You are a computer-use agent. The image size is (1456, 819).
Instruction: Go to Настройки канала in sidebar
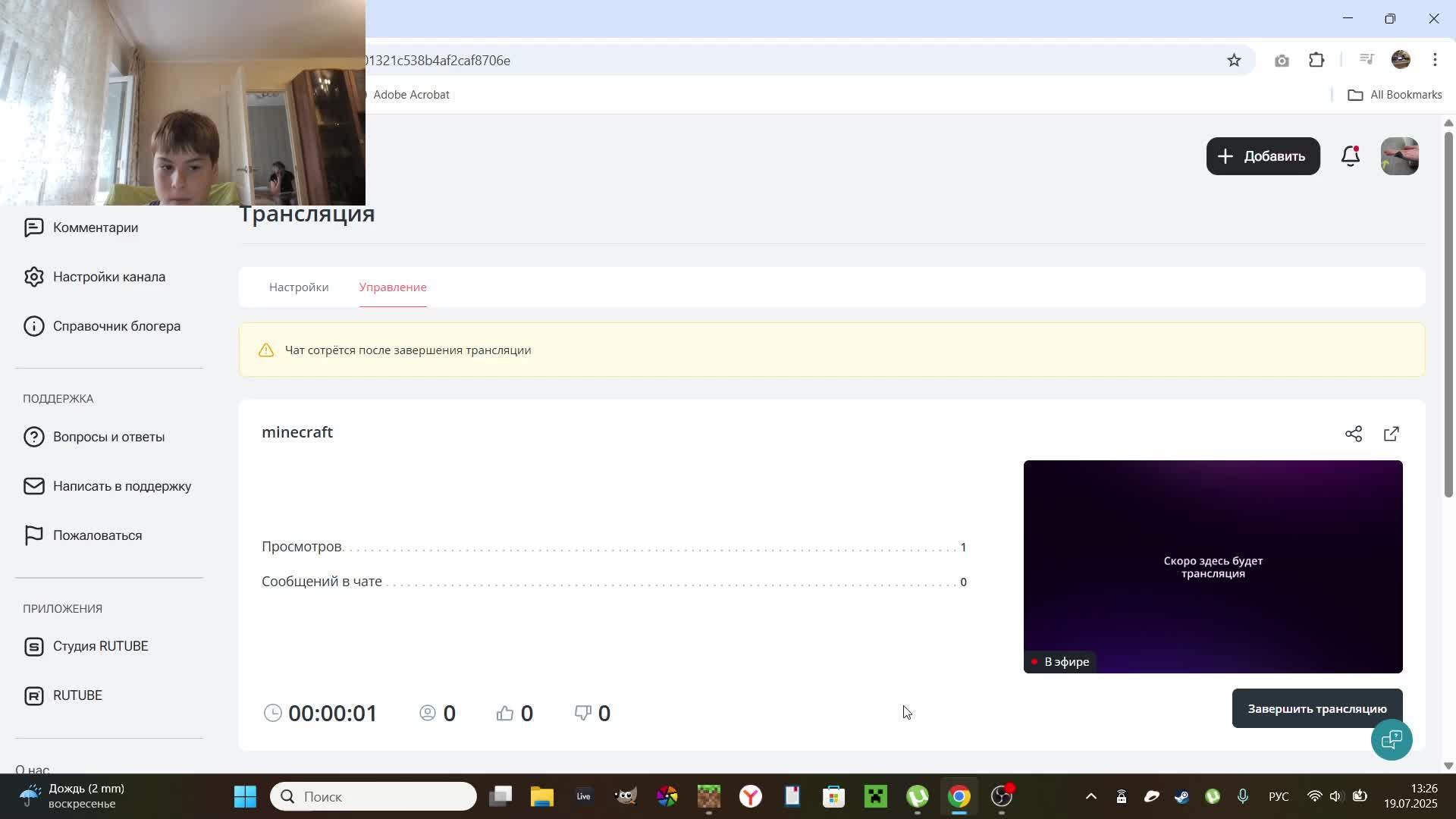(x=108, y=277)
